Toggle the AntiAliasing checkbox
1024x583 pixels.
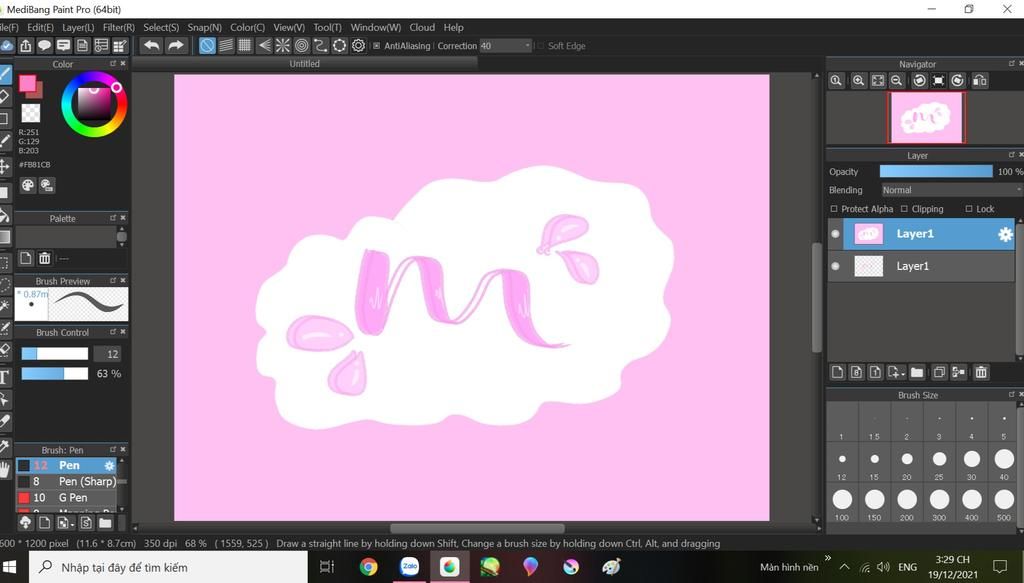pyautogui.click(x=376, y=46)
